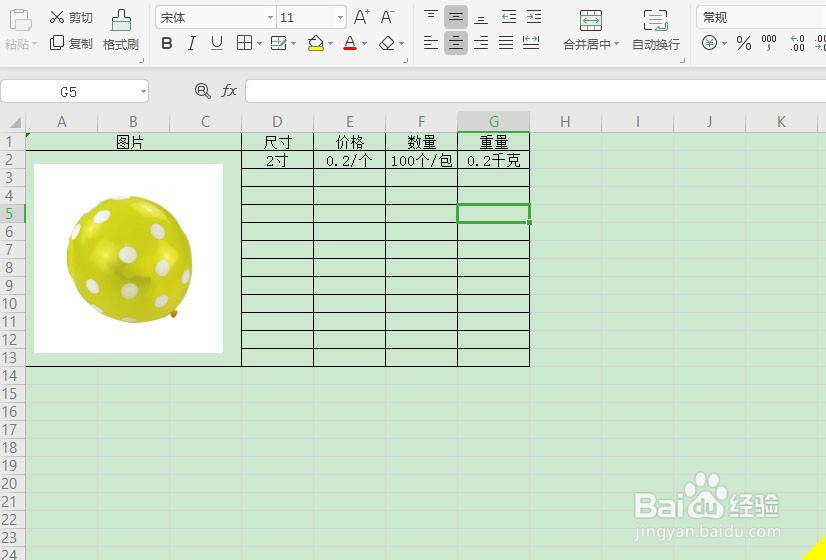
Task: Align text left
Action: tap(431, 43)
